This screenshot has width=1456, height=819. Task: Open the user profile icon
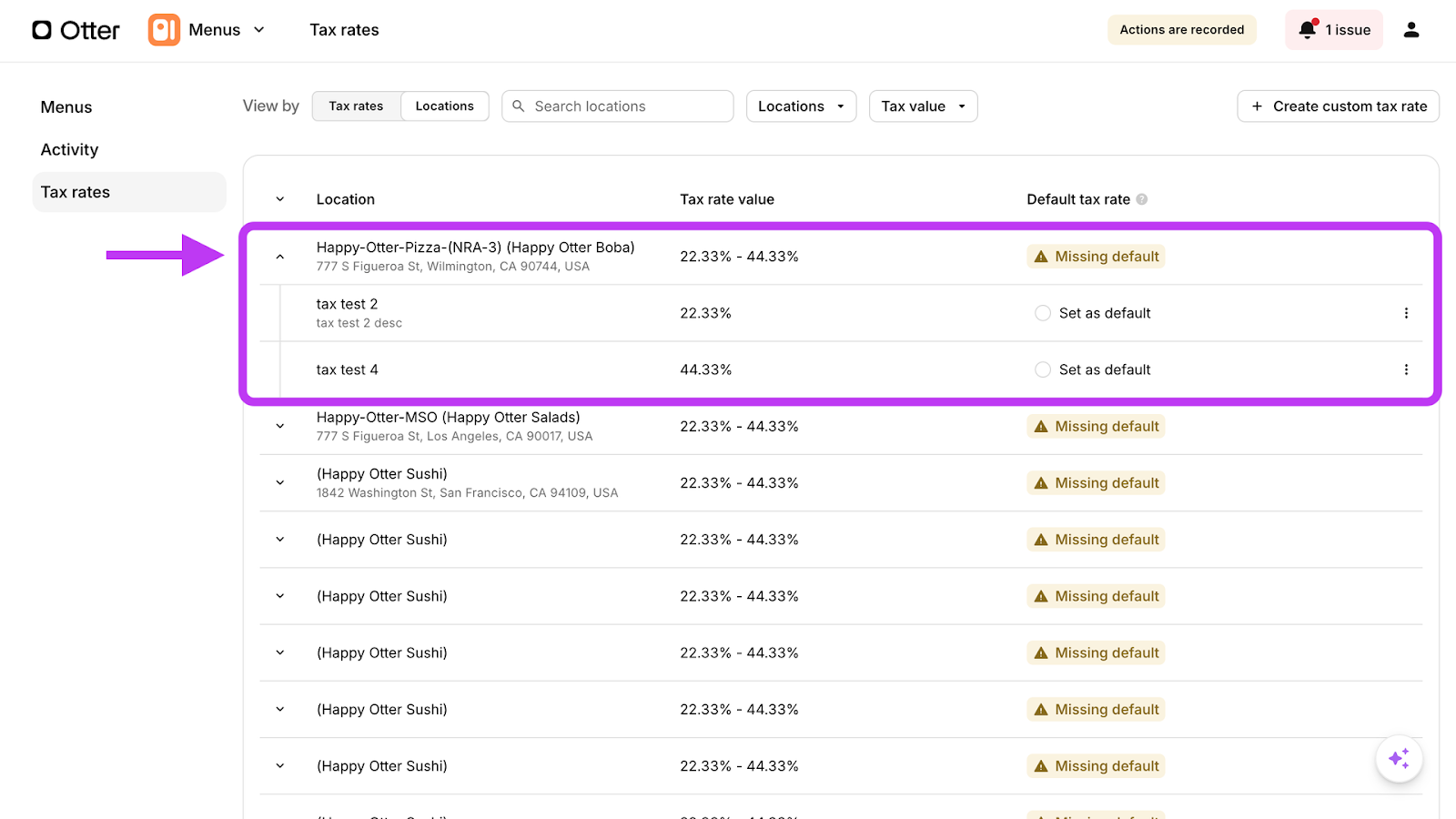[x=1410, y=30]
